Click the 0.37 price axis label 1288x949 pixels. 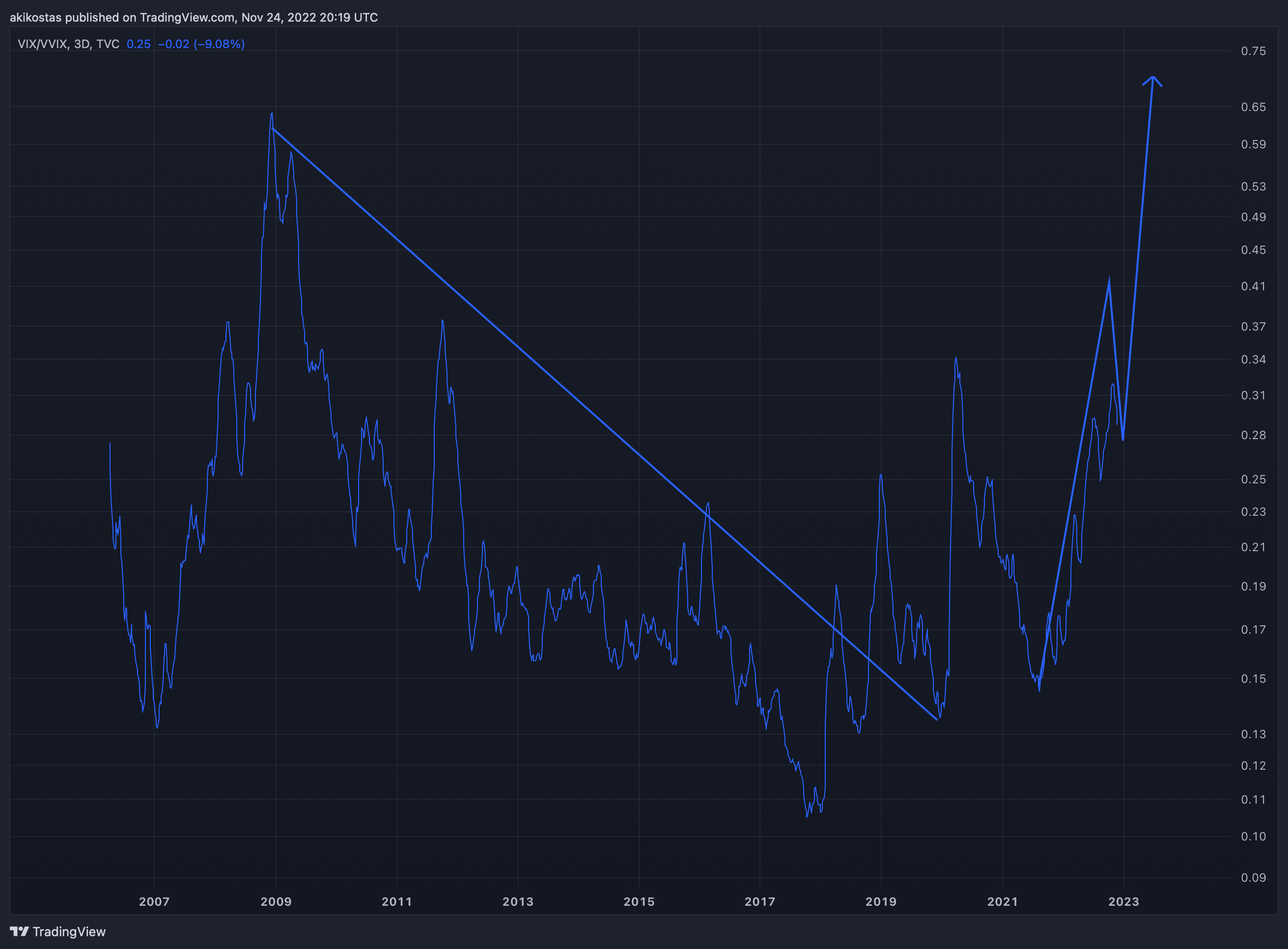1254,326
